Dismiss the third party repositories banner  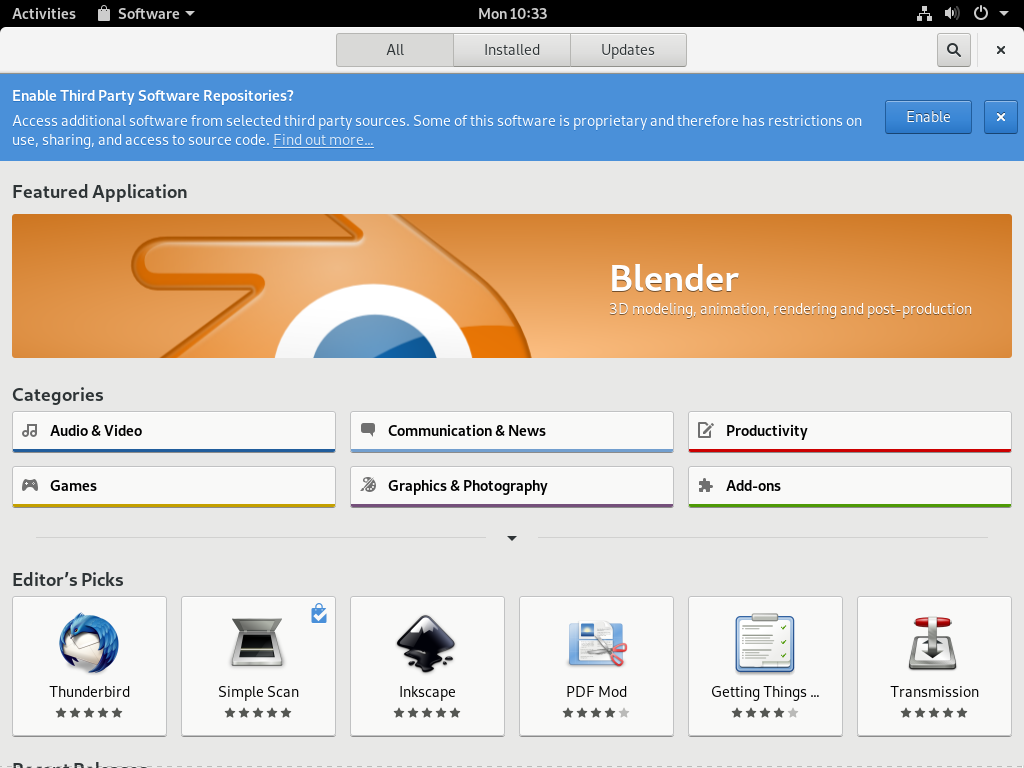(1000, 117)
